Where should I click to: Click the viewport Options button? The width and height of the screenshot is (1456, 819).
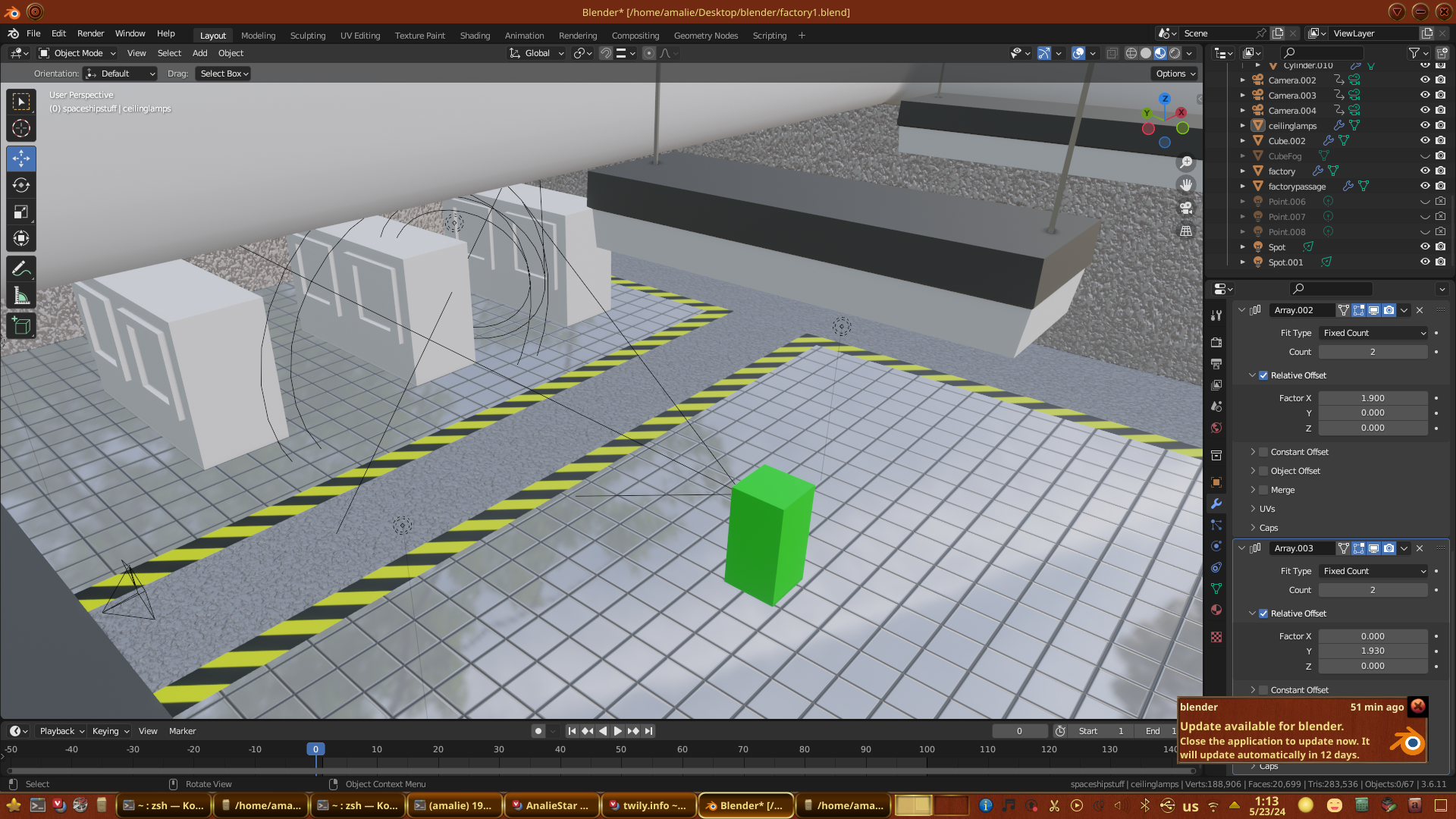click(1175, 74)
